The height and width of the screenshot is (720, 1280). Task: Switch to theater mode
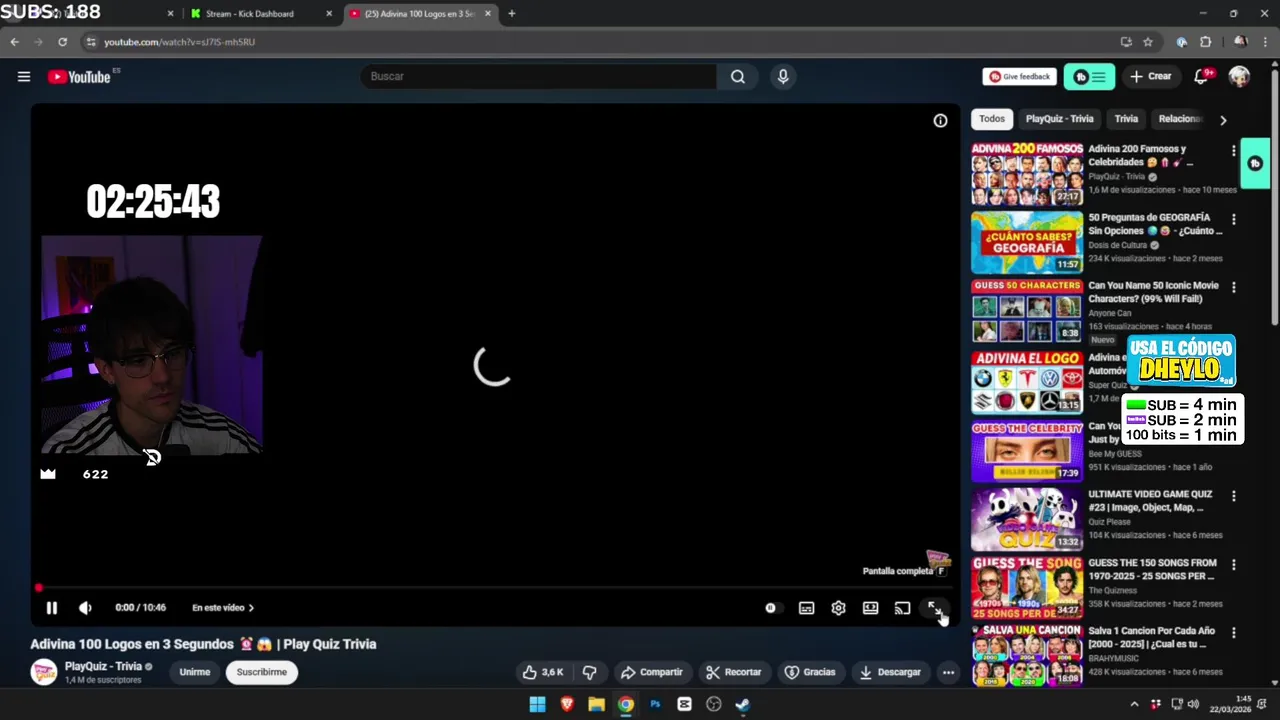870,607
